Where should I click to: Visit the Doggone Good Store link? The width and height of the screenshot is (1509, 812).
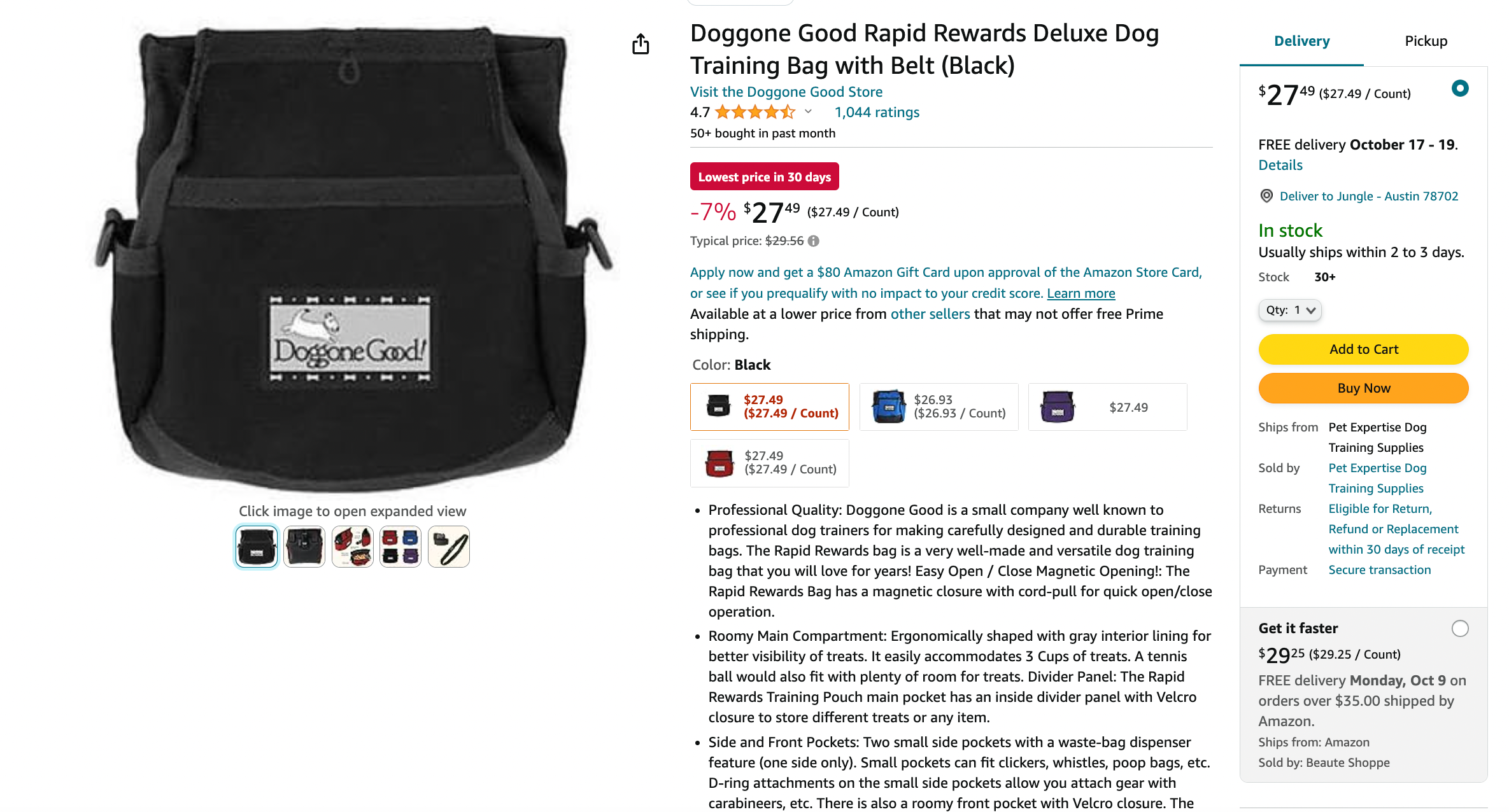786,92
